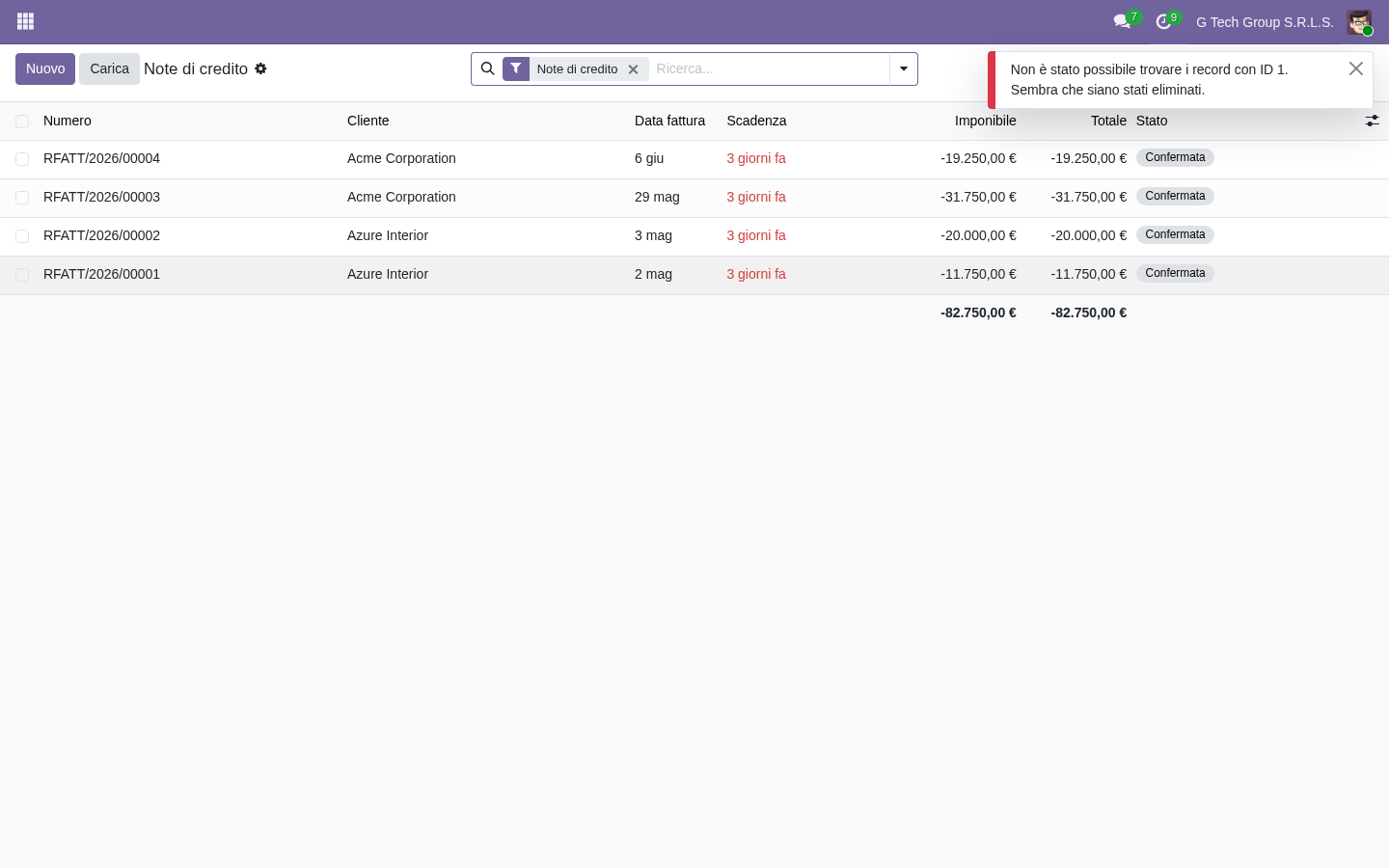
Task: Click the Imponibile sum -82.750,00 €
Action: click(x=978, y=312)
